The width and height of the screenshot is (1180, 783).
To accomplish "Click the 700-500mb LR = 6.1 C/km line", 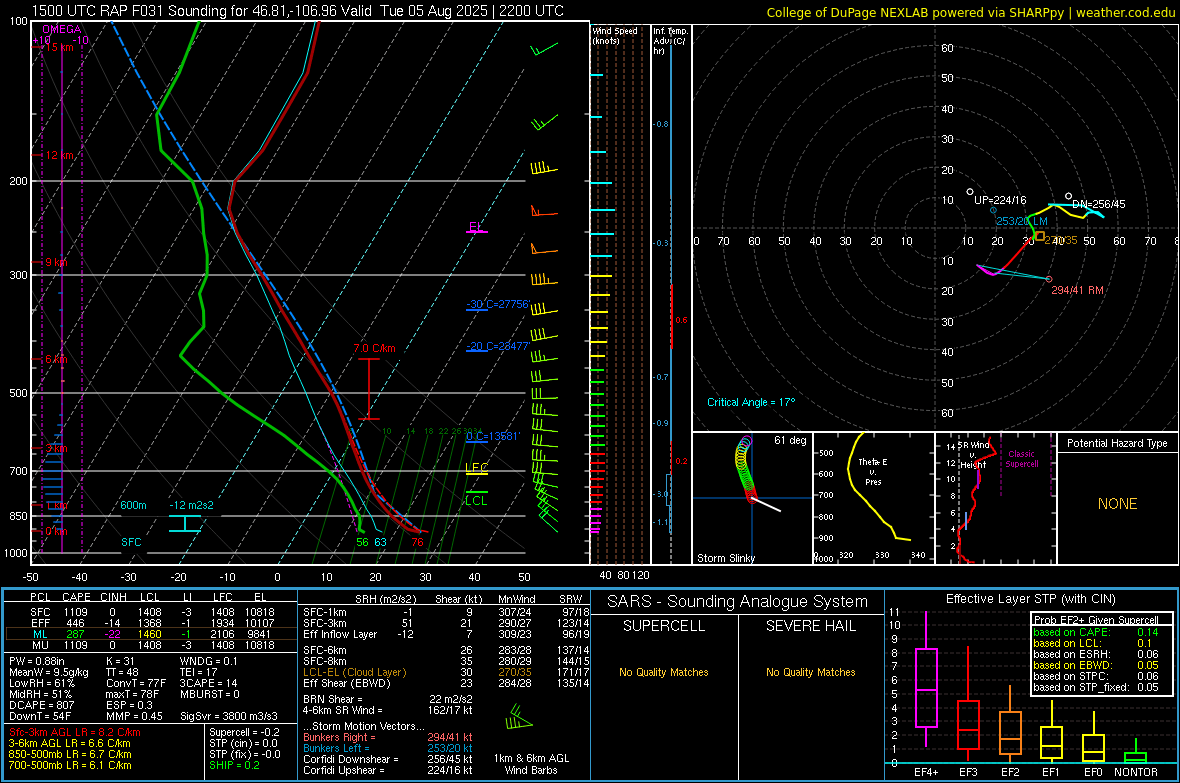I will click(x=70, y=765).
